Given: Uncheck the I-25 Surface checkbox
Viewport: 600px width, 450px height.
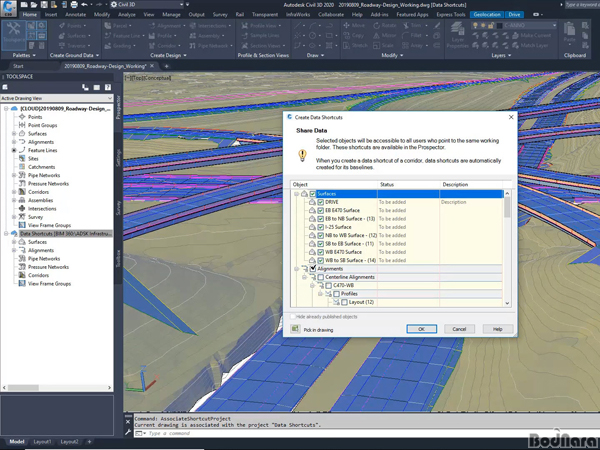Looking at the screenshot, I should [x=321, y=227].
